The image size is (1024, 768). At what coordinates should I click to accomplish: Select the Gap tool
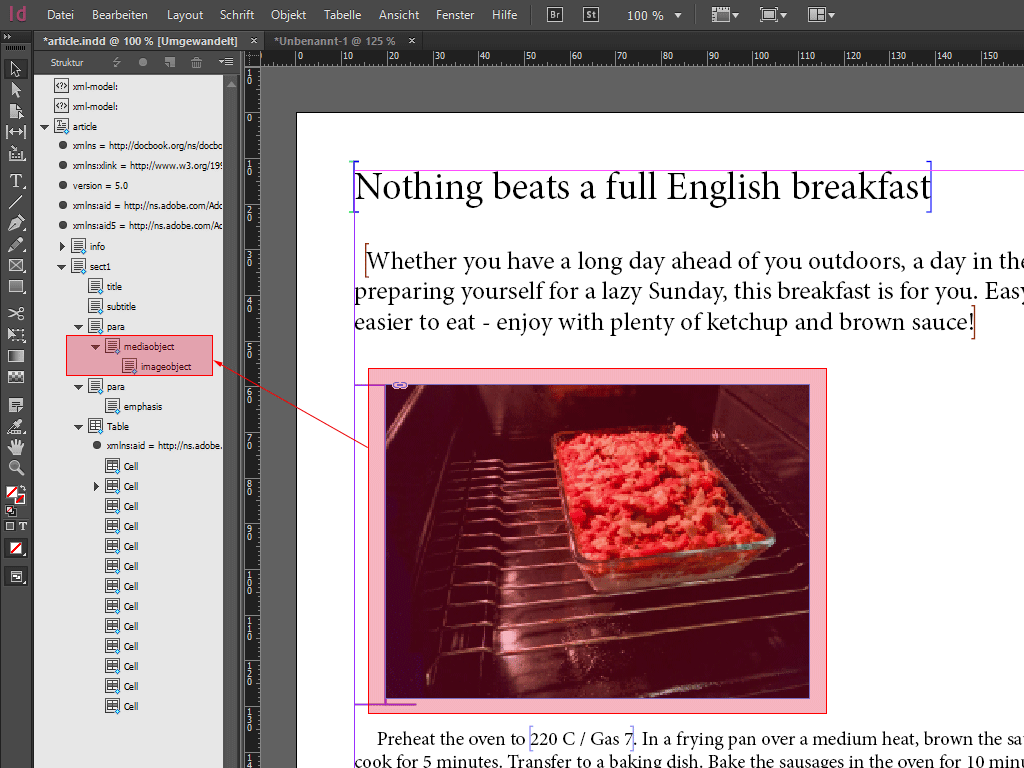pyautogui.click(x=16, y=132)
